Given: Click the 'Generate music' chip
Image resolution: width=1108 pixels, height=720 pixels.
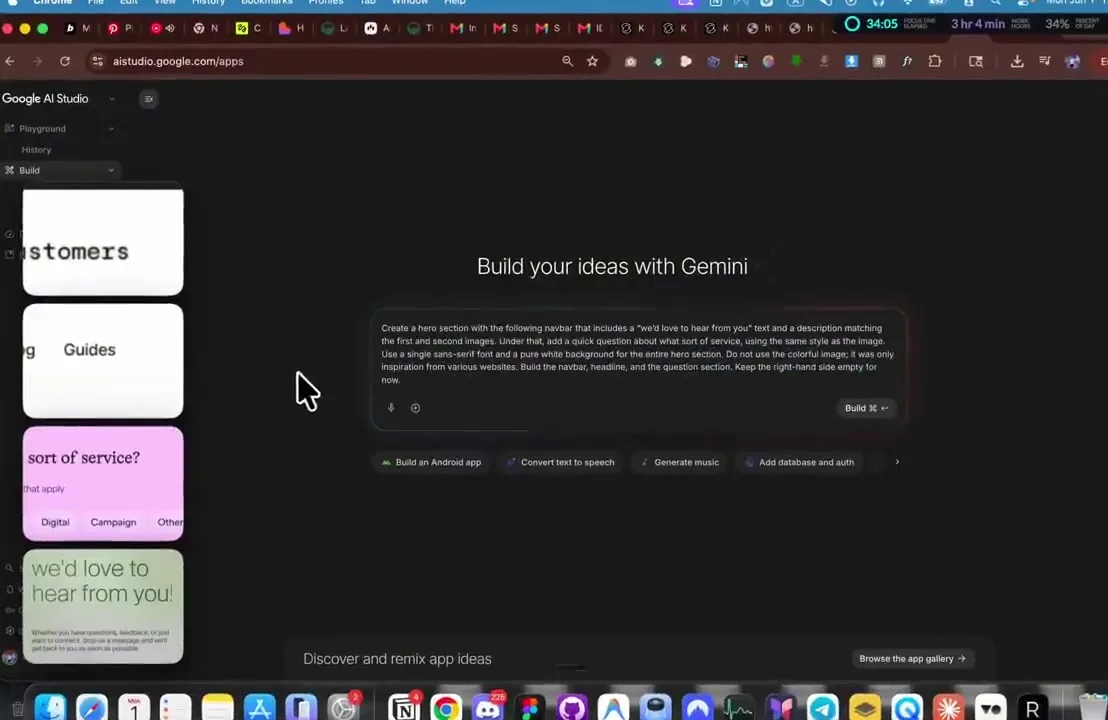Looking at the screenshot, I should [679, 462].
